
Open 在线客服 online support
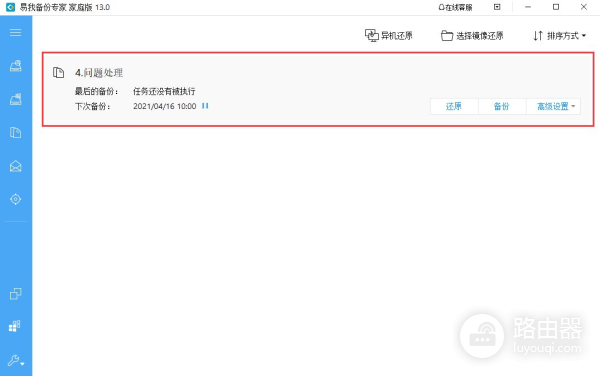point(455,7)
